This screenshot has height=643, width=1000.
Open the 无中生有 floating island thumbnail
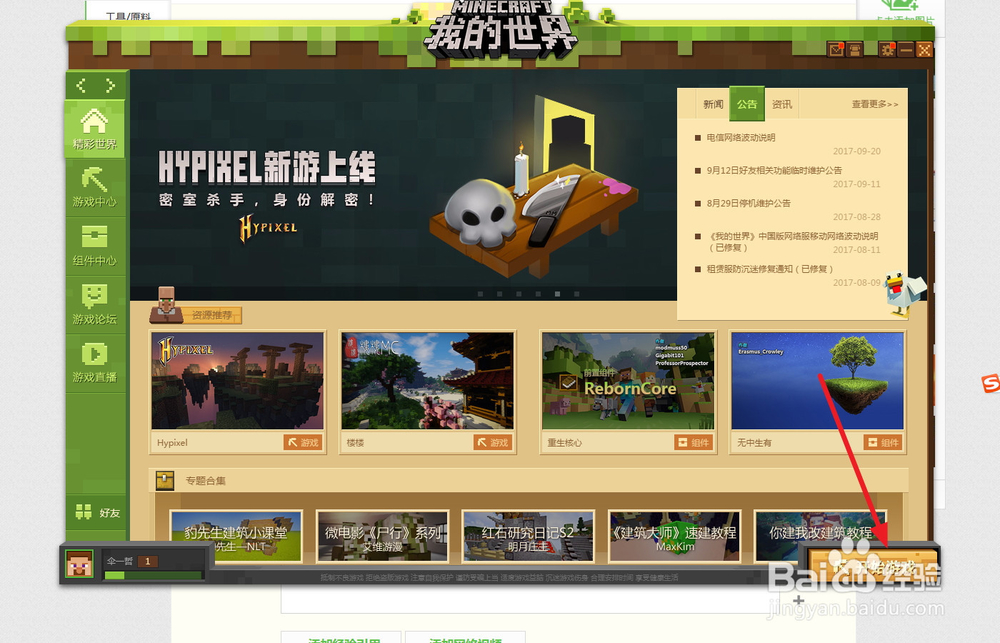click(818, 380)
